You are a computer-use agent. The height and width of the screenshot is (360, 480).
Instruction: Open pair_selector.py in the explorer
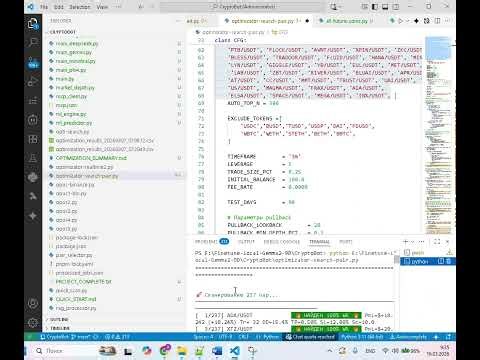(x=73, y=255)
